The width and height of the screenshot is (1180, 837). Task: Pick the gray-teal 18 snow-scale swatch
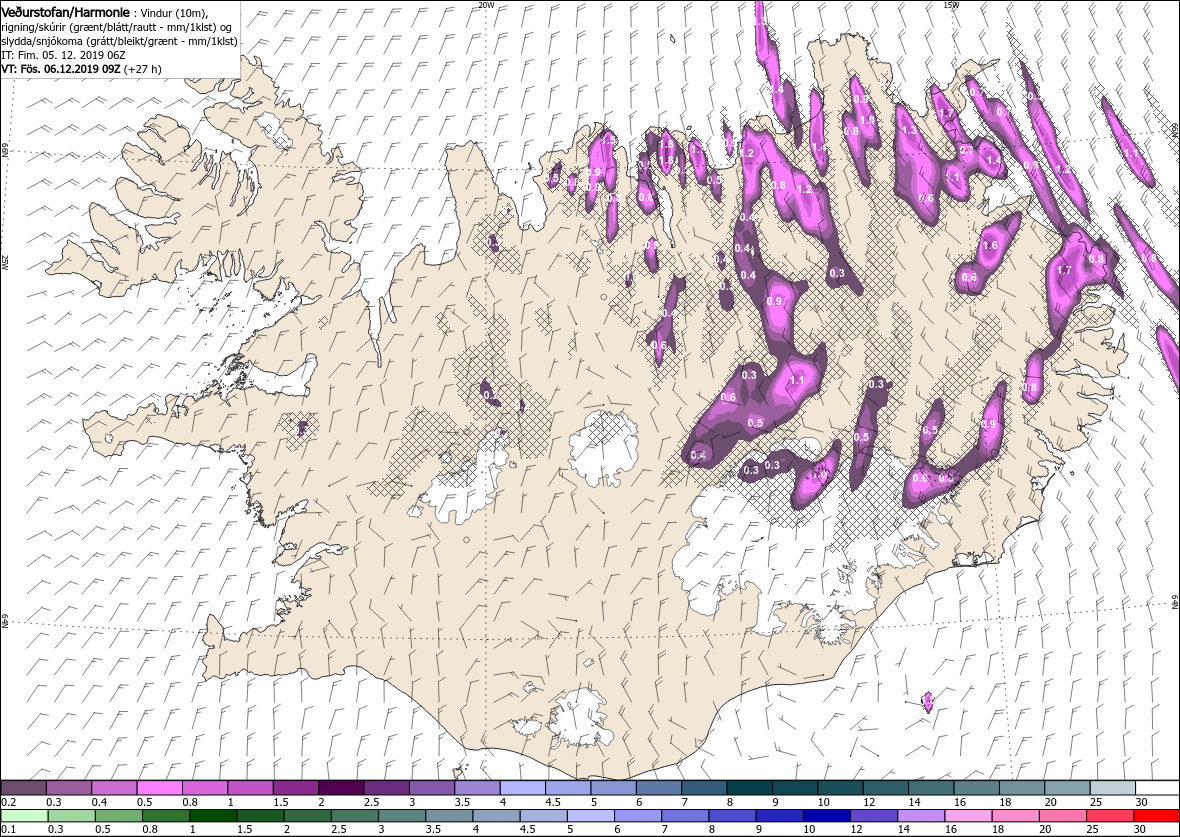coord(1021,788)
